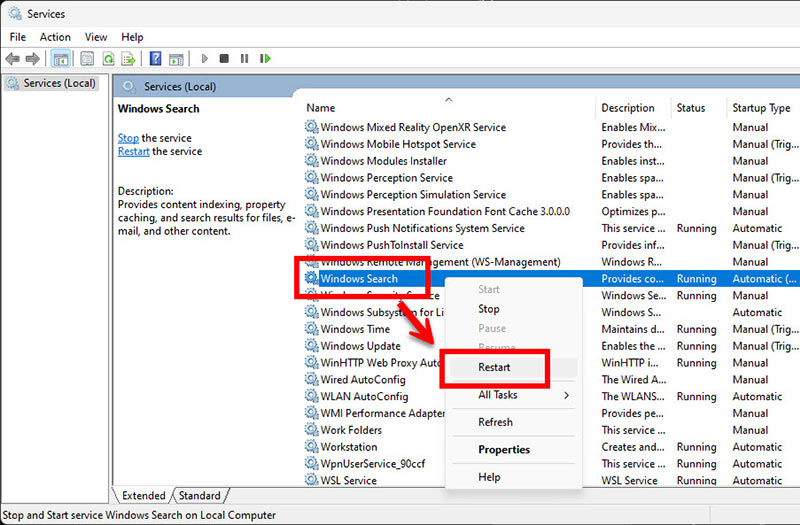
Task: Click Restart Service toolbar icon
Action: tap(265, 59)
